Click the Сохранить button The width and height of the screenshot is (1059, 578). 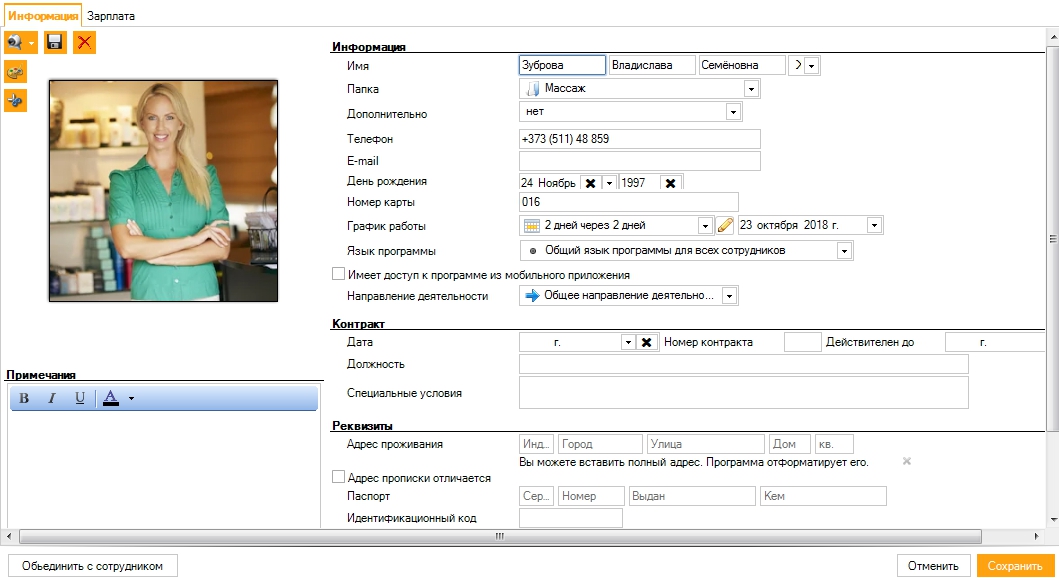point(1014,566)
